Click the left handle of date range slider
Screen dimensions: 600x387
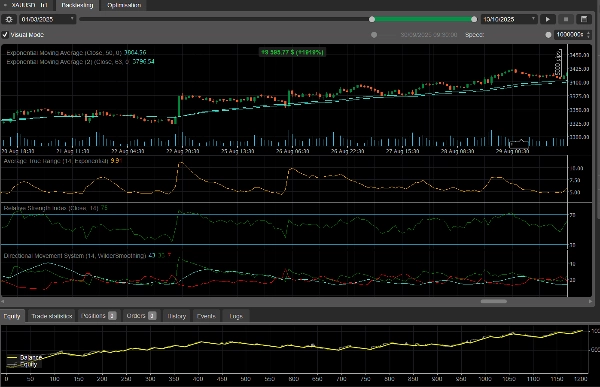372,19
